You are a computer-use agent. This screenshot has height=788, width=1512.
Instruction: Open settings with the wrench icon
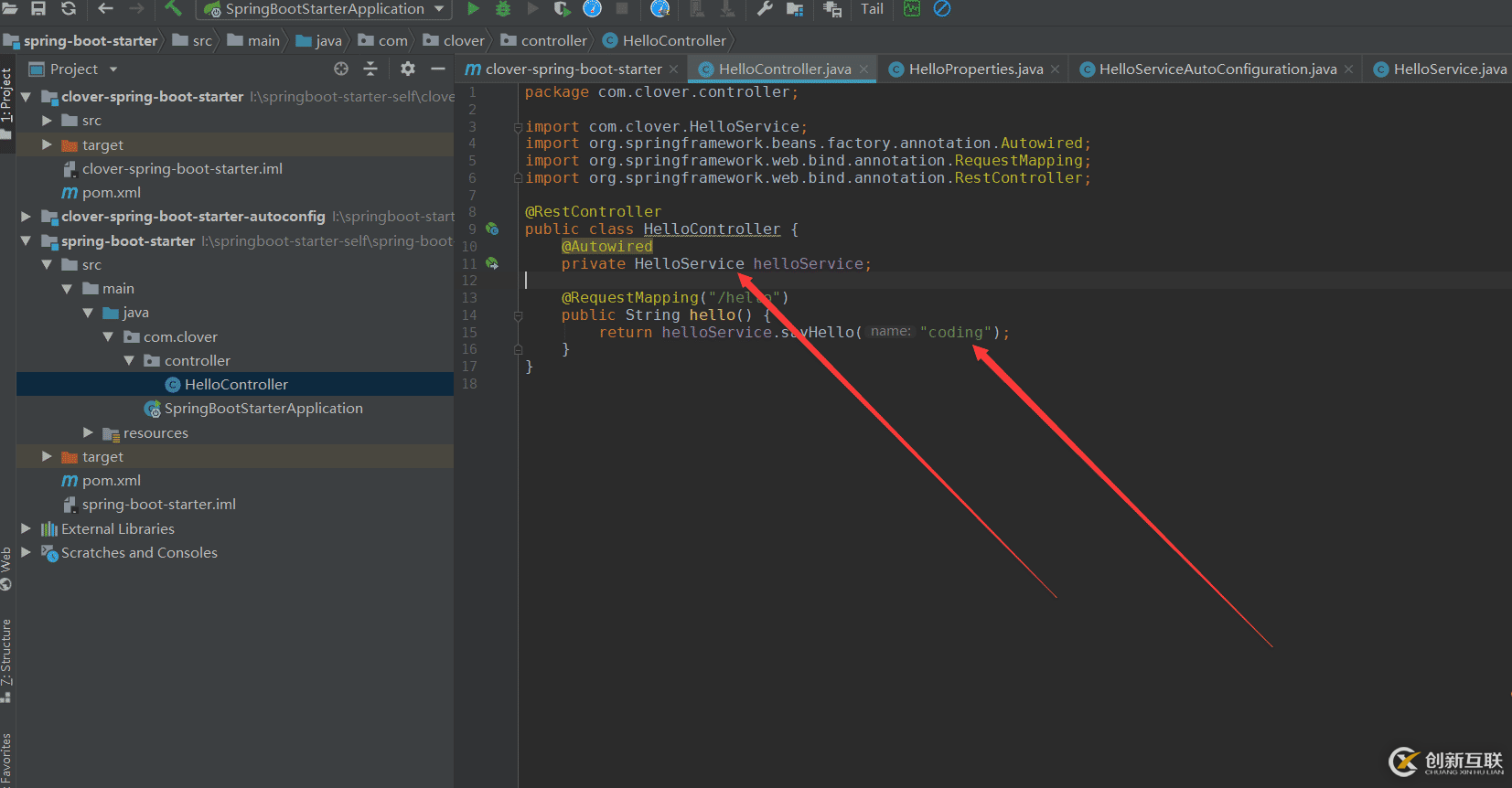coord(765,8)
